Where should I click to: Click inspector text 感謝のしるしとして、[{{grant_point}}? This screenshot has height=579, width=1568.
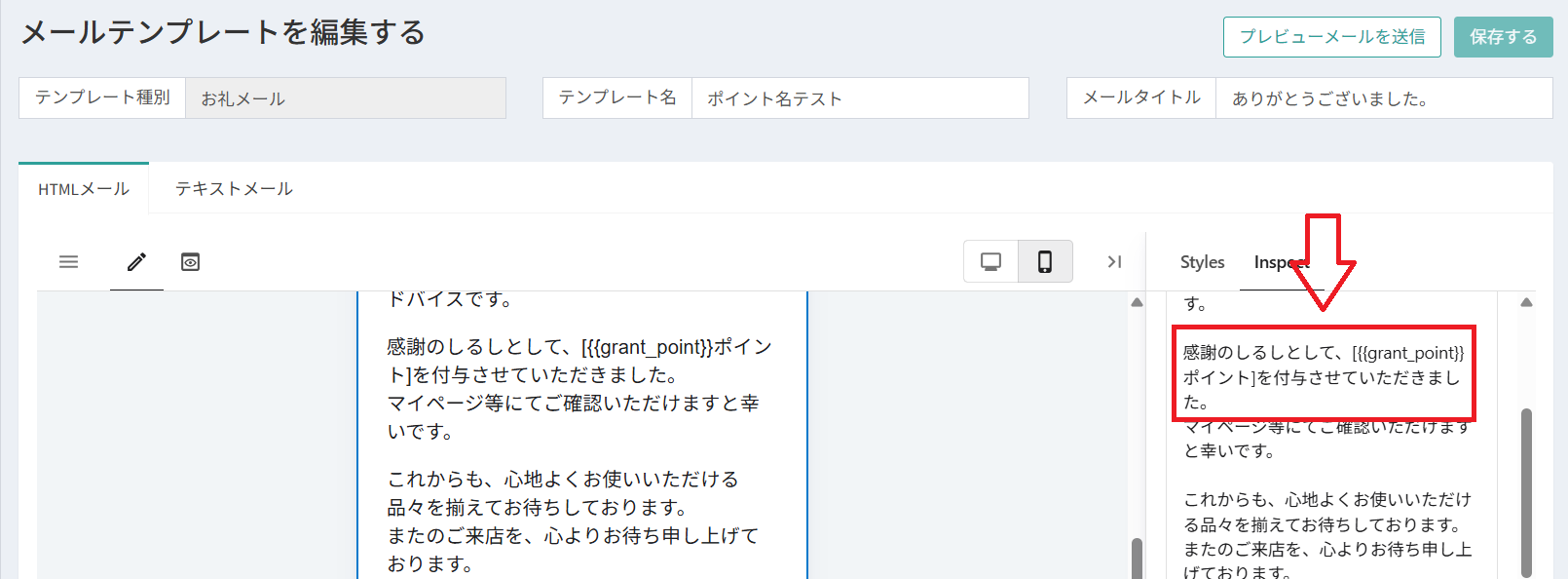coord(1324,353)
